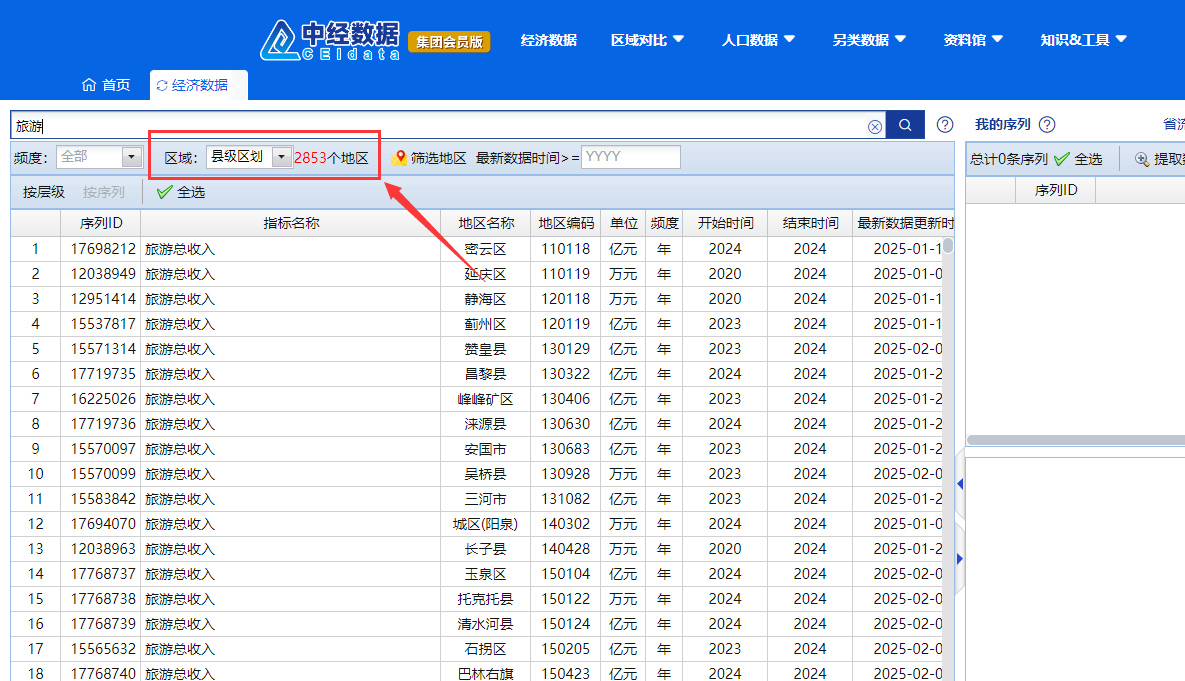Click the 筛选地区 location pin icon

[401, 158]
